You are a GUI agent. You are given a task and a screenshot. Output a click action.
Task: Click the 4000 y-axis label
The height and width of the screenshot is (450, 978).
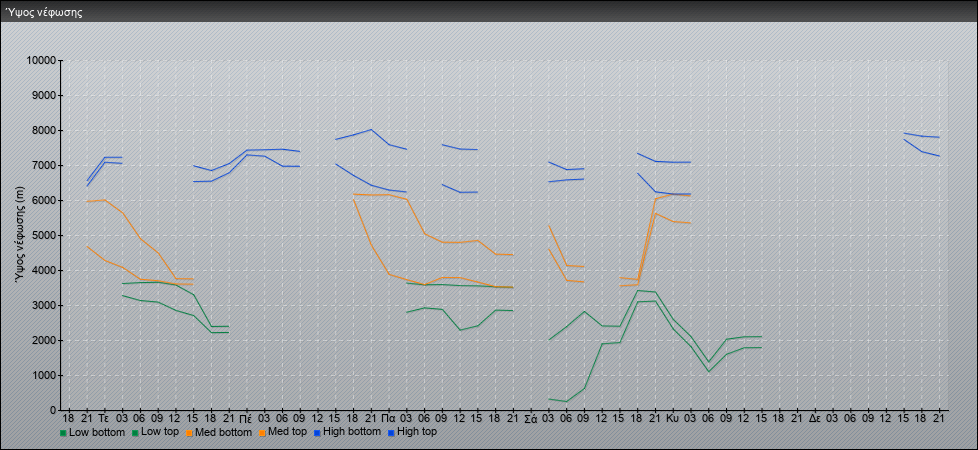(44, 270)
